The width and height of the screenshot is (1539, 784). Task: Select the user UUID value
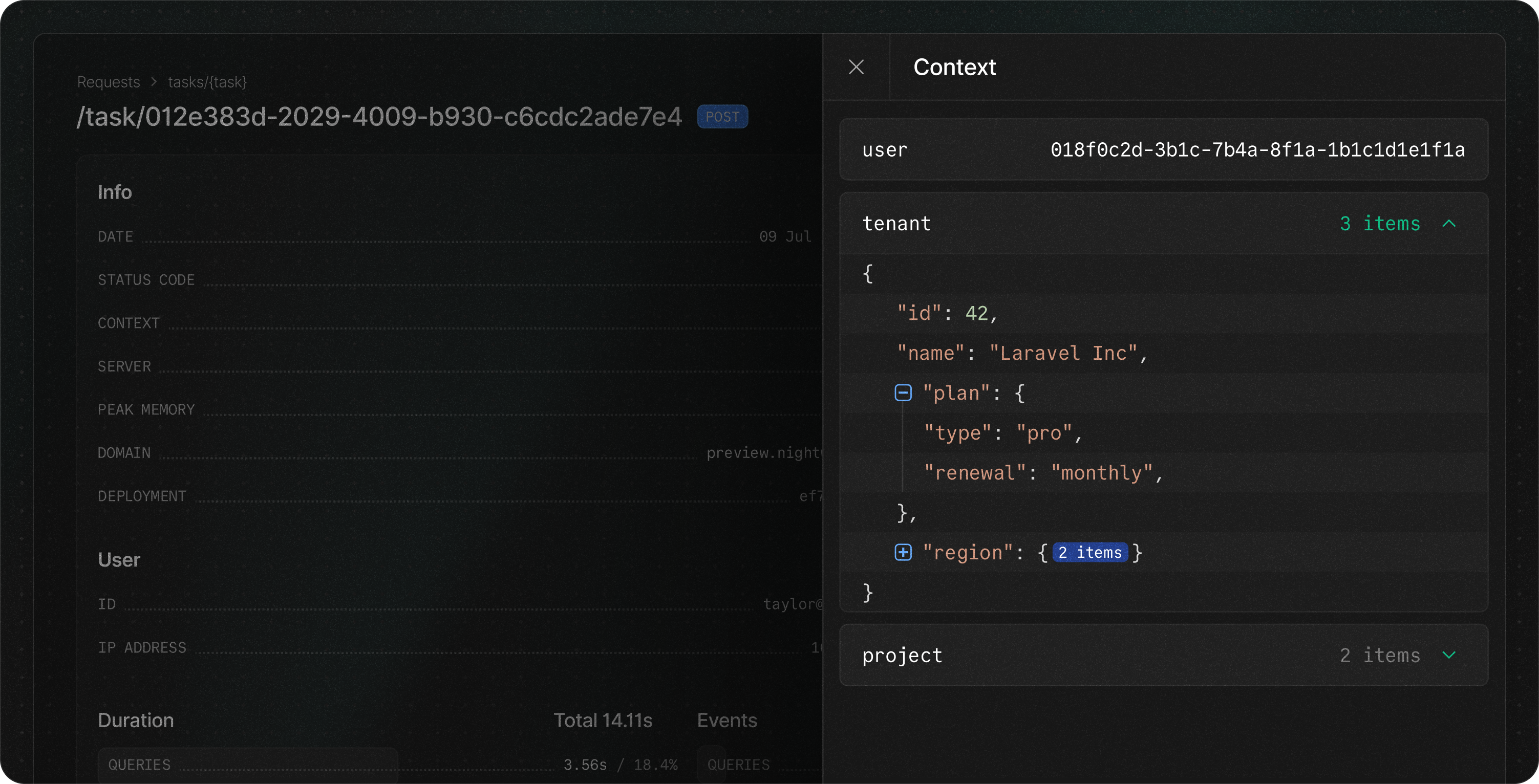click(x=1257, y=150)
